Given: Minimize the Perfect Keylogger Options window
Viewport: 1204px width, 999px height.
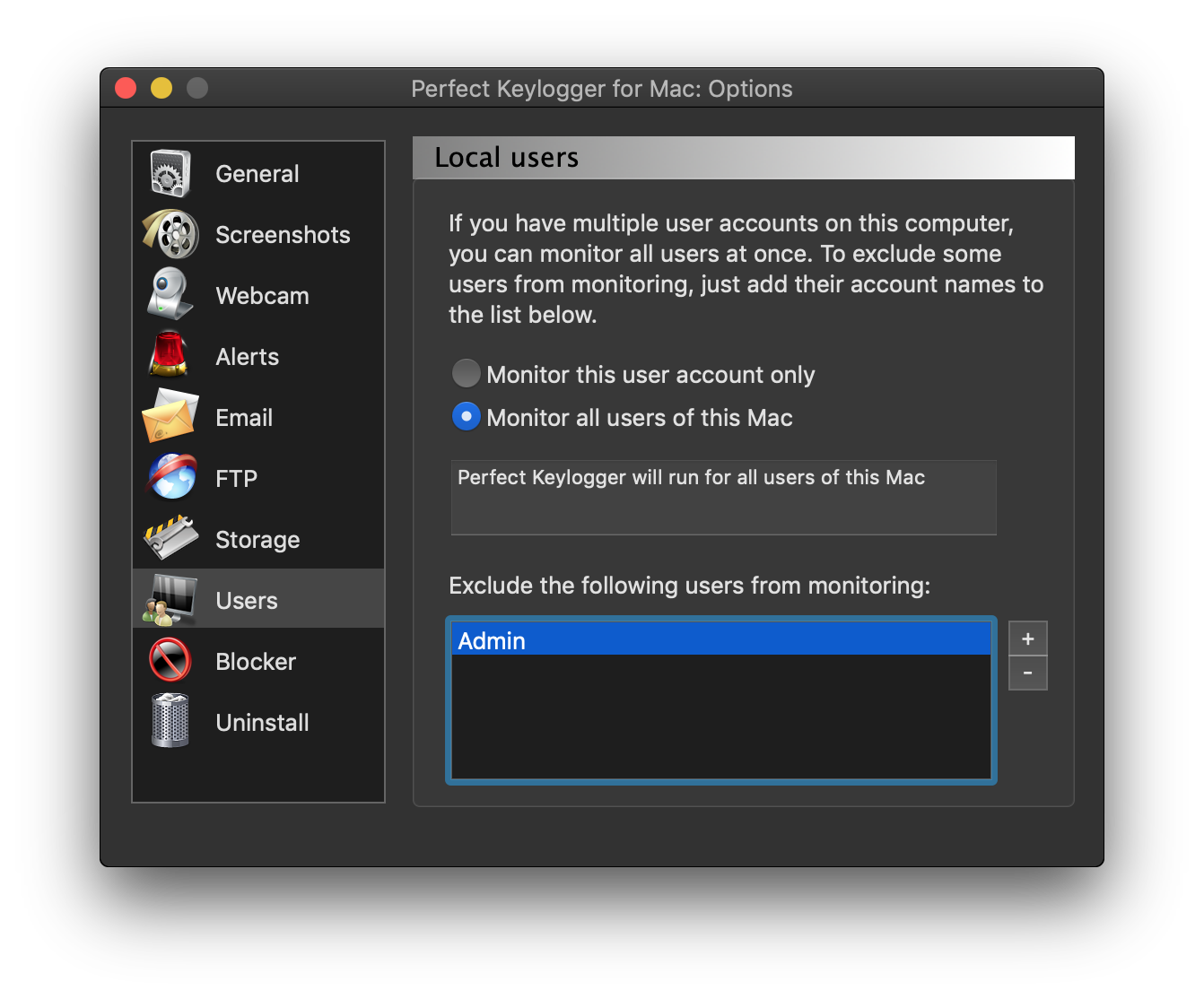Looking at the screenshot, I should (161, 88).
